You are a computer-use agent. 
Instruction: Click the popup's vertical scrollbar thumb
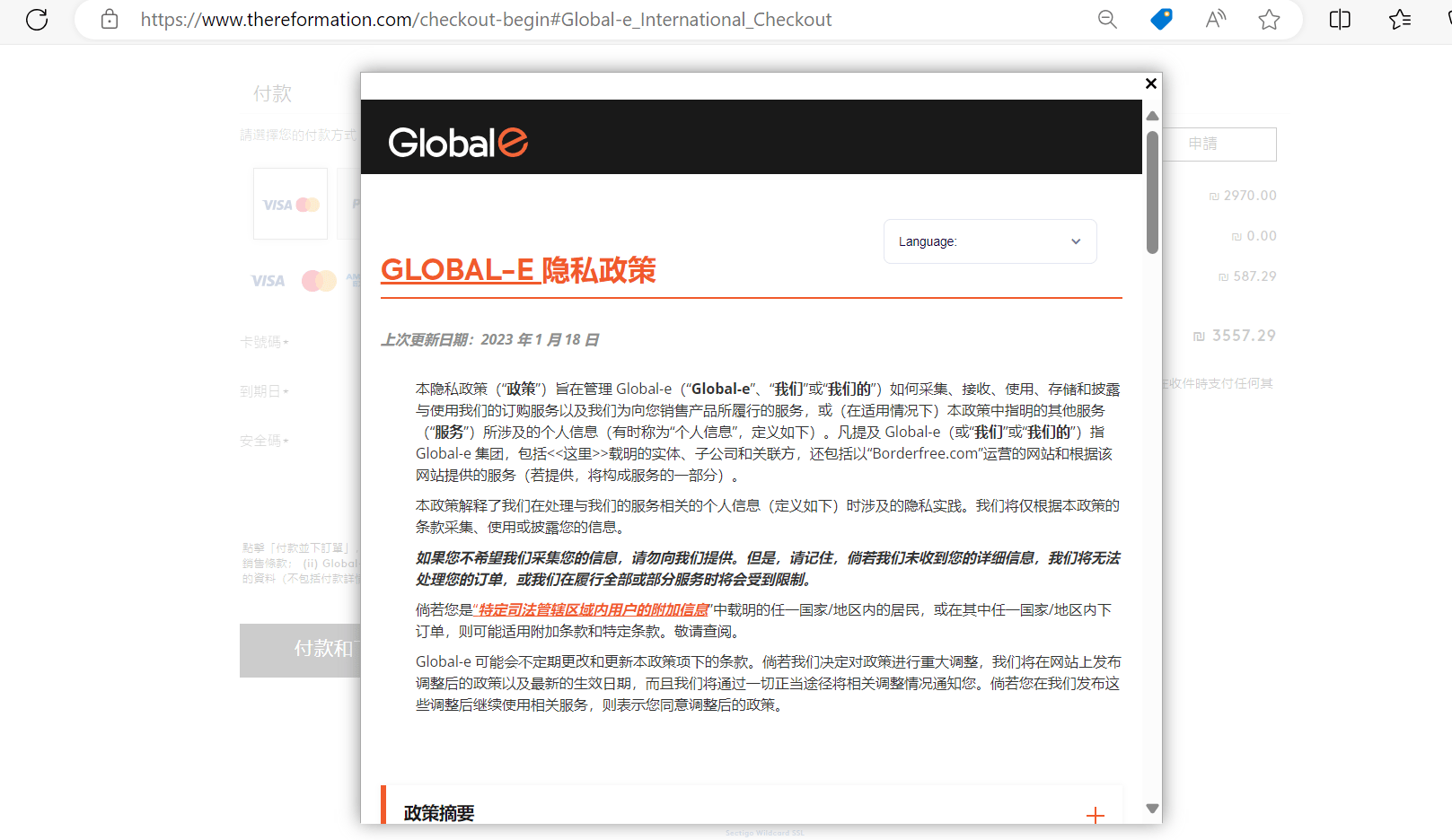click(x=1152, y=193)
